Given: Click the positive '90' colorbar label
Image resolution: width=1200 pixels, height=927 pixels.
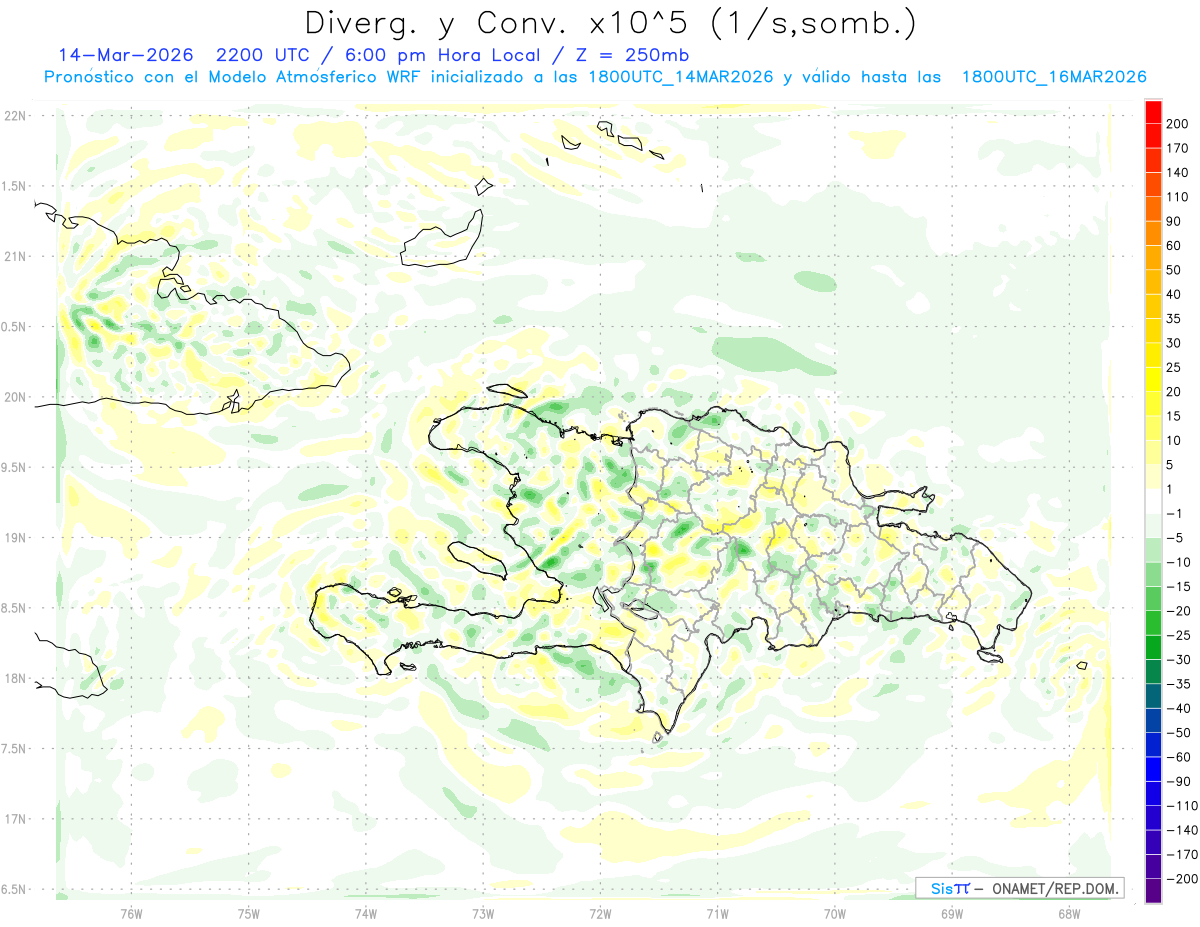Looking at the screenshot, I should pos(1175,222).
